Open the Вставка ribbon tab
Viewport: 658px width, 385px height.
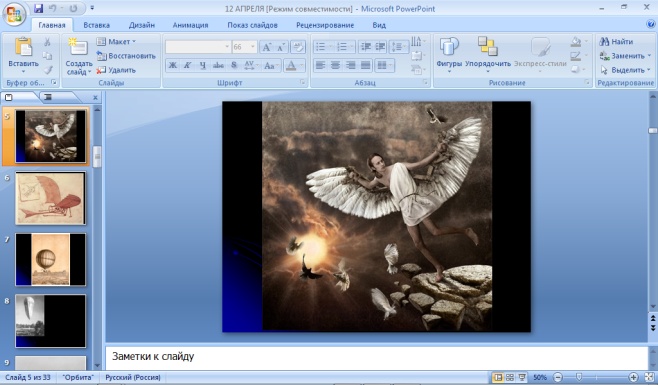click(97, 25)
